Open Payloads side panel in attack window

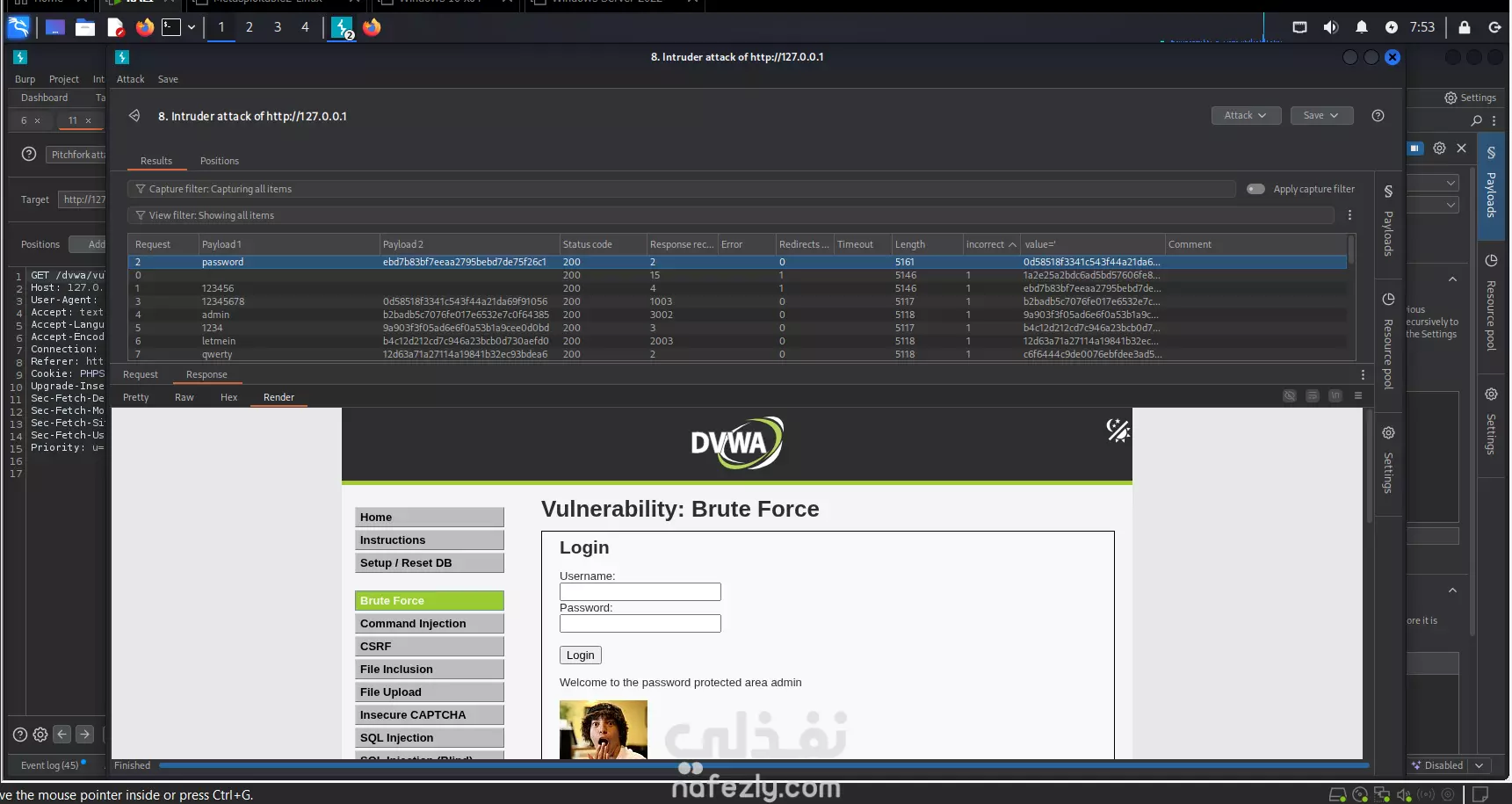pyautogui.click(x=1388, y=221)
